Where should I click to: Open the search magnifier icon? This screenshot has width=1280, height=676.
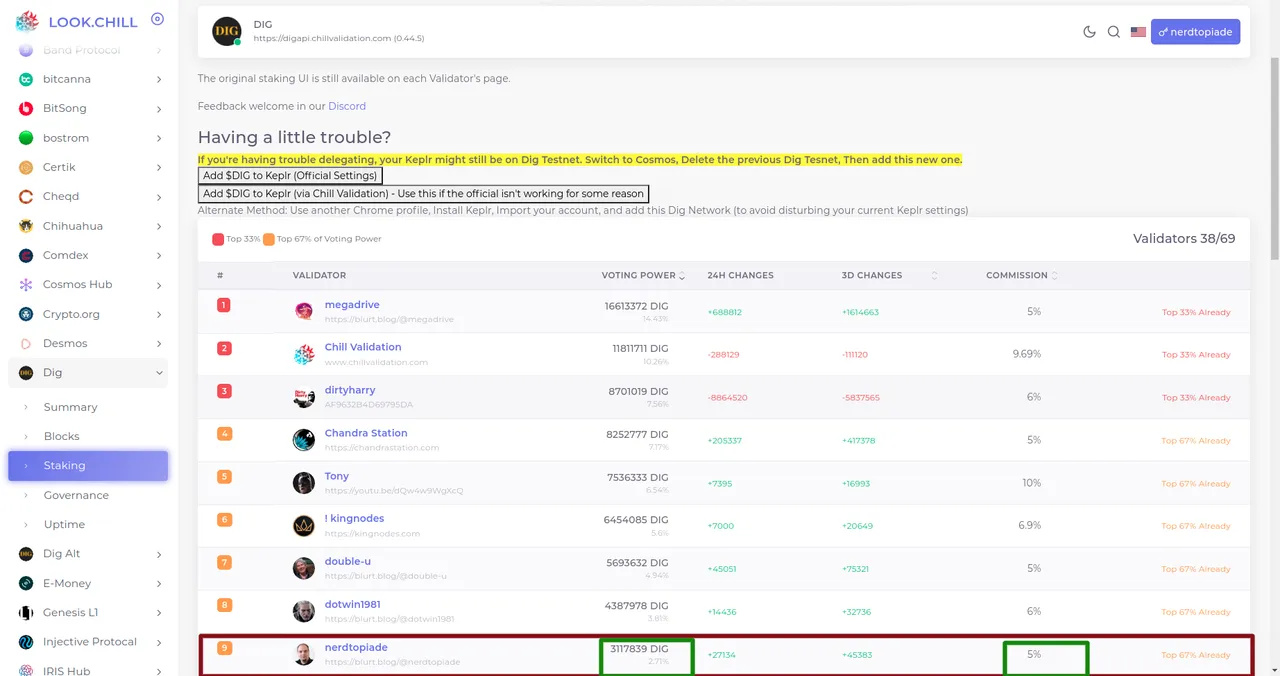tap(1114, 32)
